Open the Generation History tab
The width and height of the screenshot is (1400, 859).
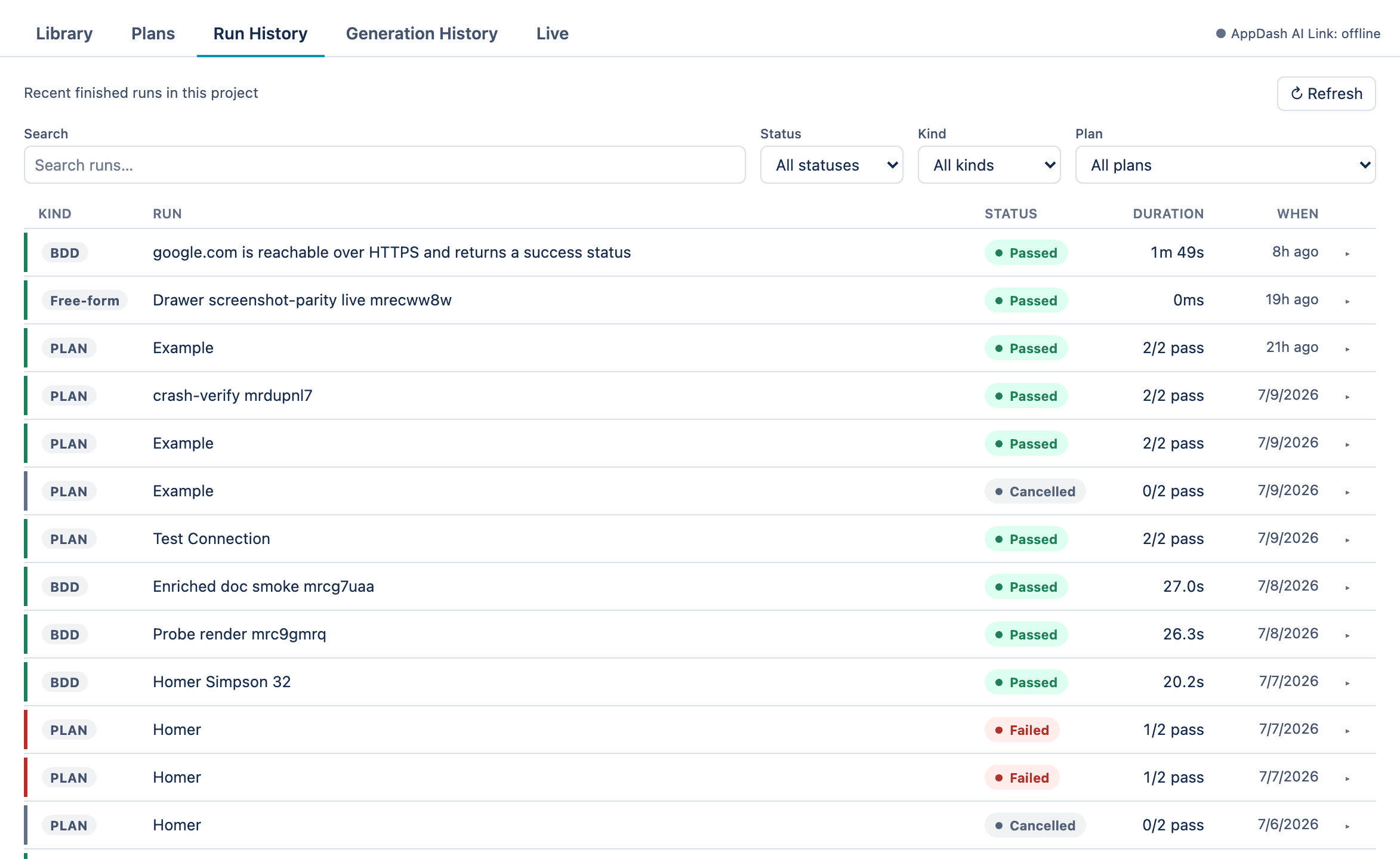click(x=421, y=33)
